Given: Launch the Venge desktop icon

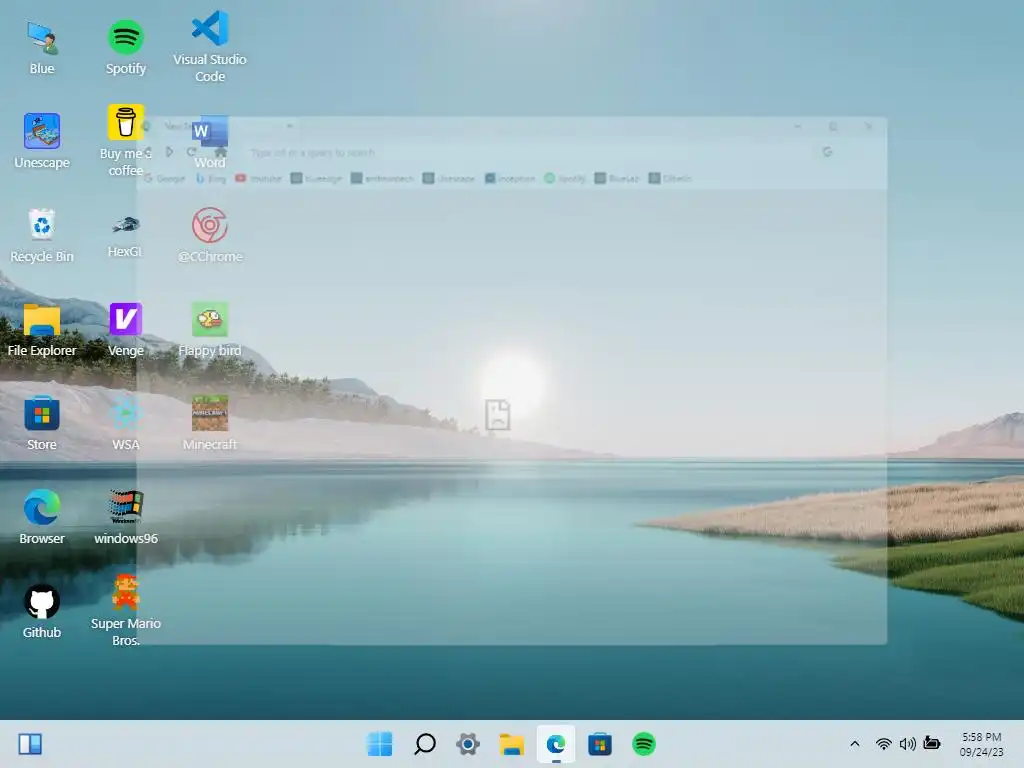Looking at the screenshot, I should point(125,329).
